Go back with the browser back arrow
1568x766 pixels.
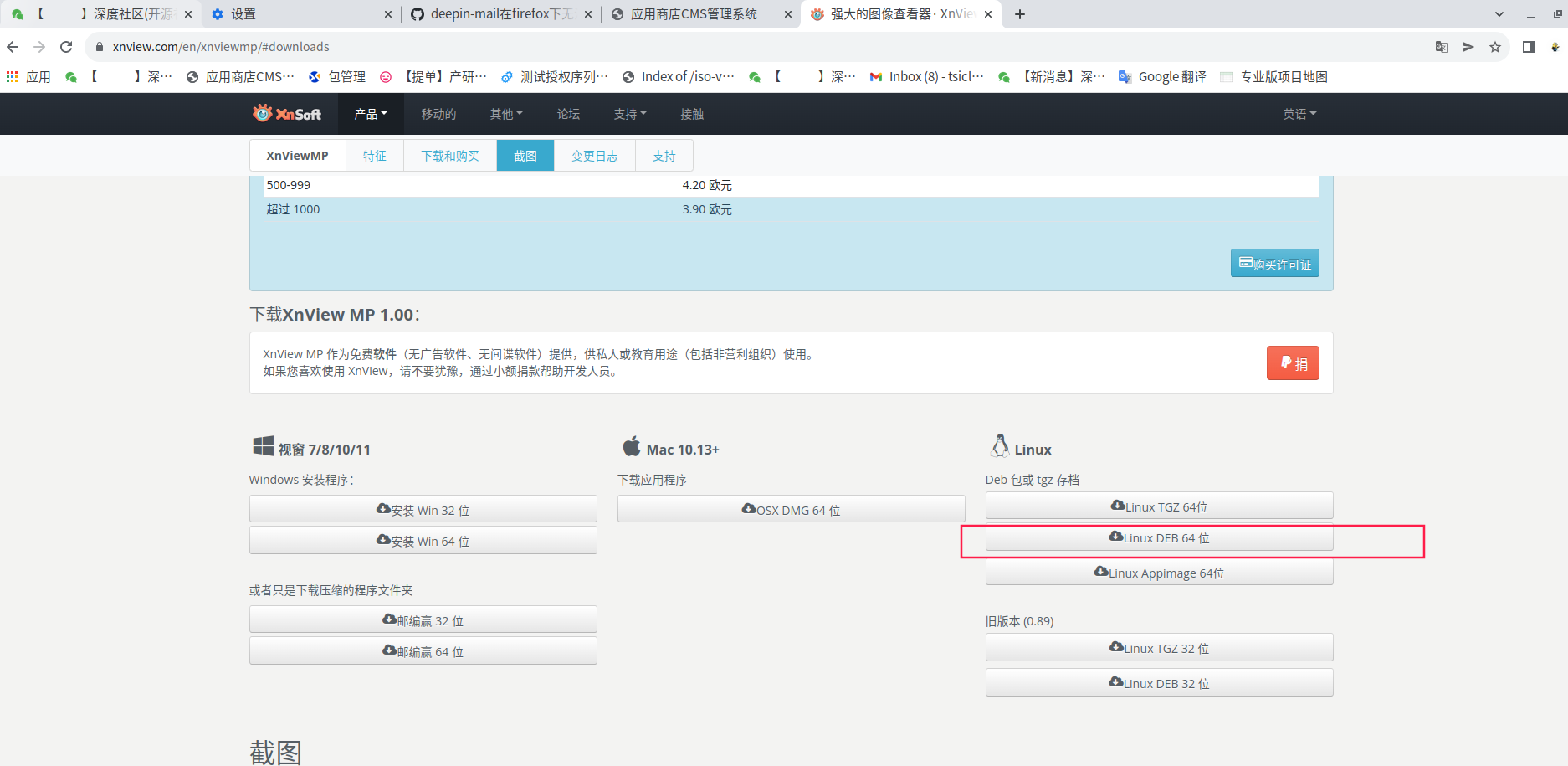pos(13,47)
